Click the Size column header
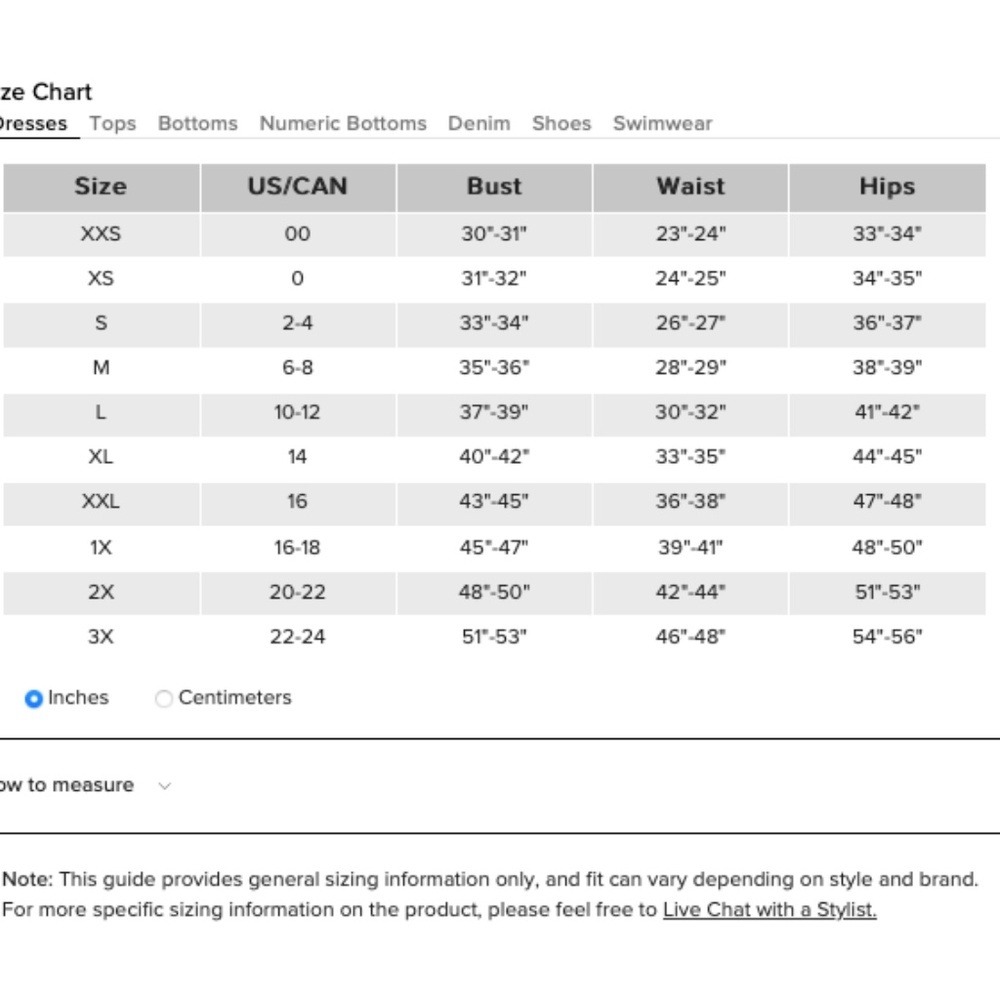The image size is (1000, 1000). pyautogui.click(x=101, y=187)
